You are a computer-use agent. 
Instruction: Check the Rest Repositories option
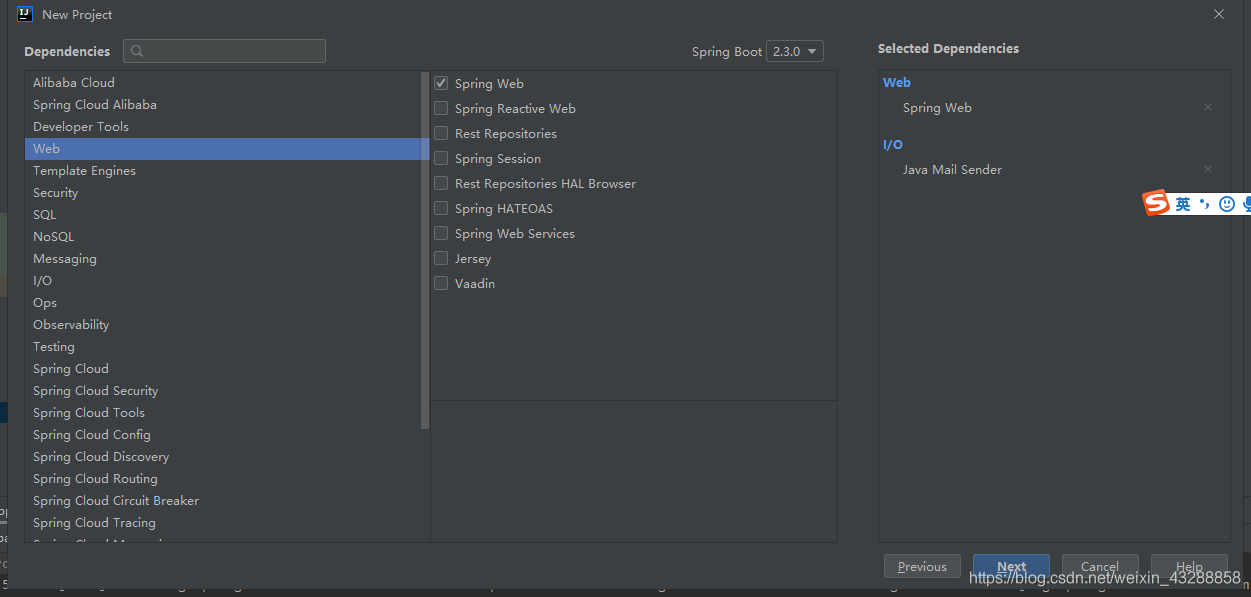point(441,133)
